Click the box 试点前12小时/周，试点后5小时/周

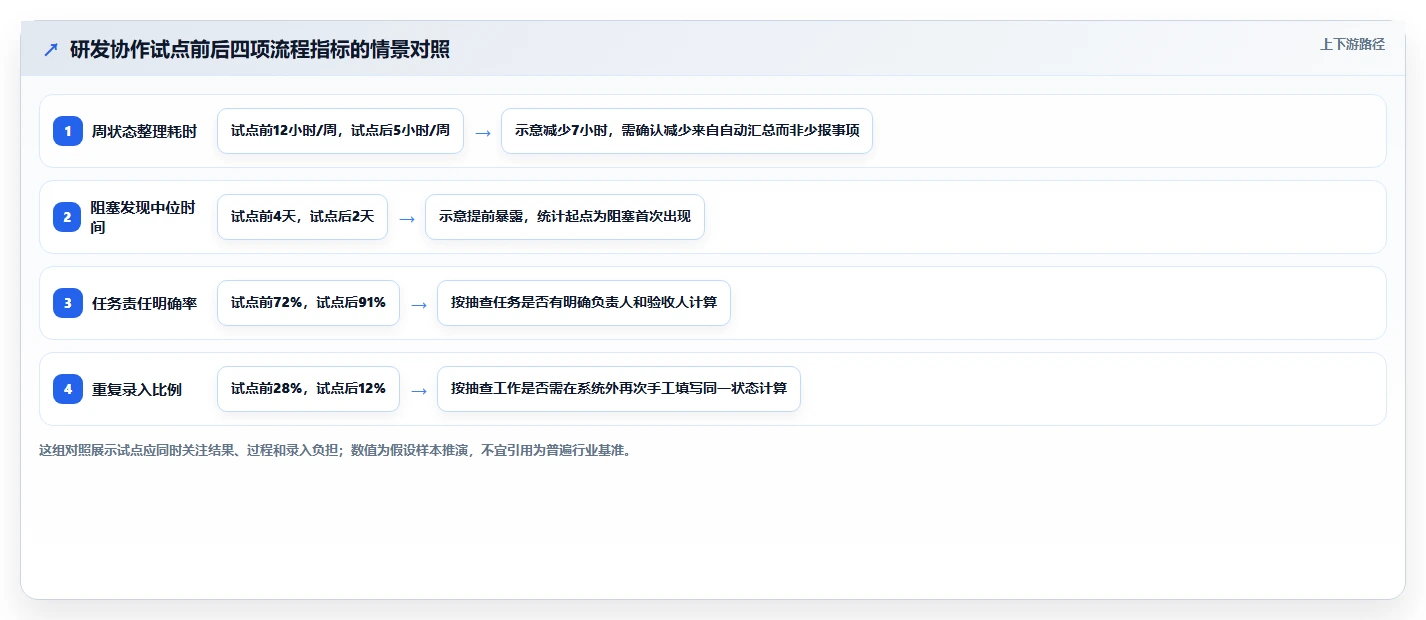pos(340,131)
